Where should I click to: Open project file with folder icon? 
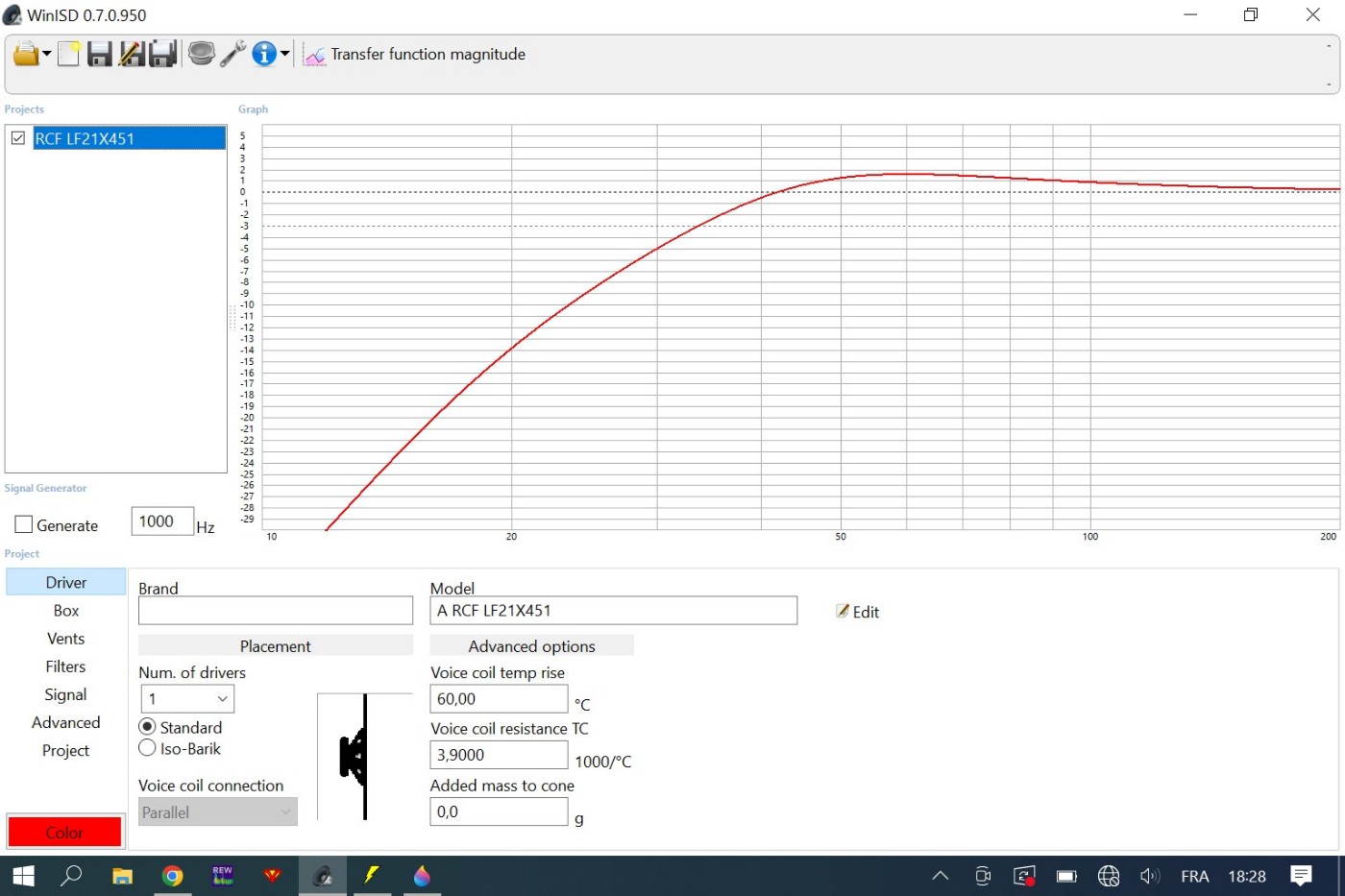25,54
